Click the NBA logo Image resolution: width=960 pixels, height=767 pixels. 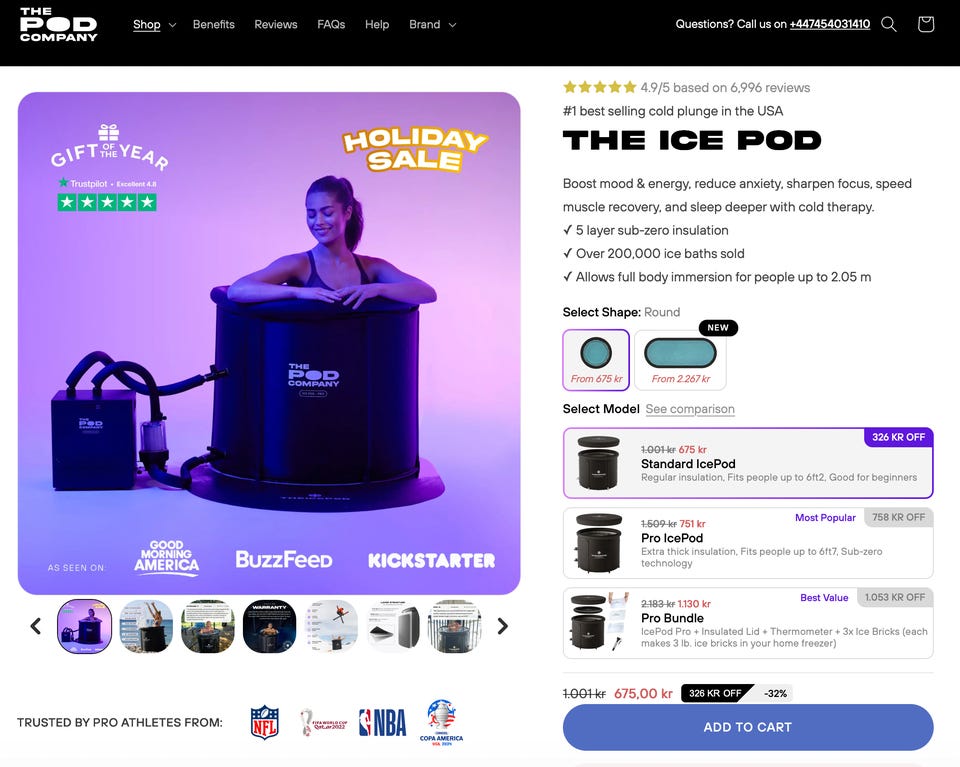382,723
